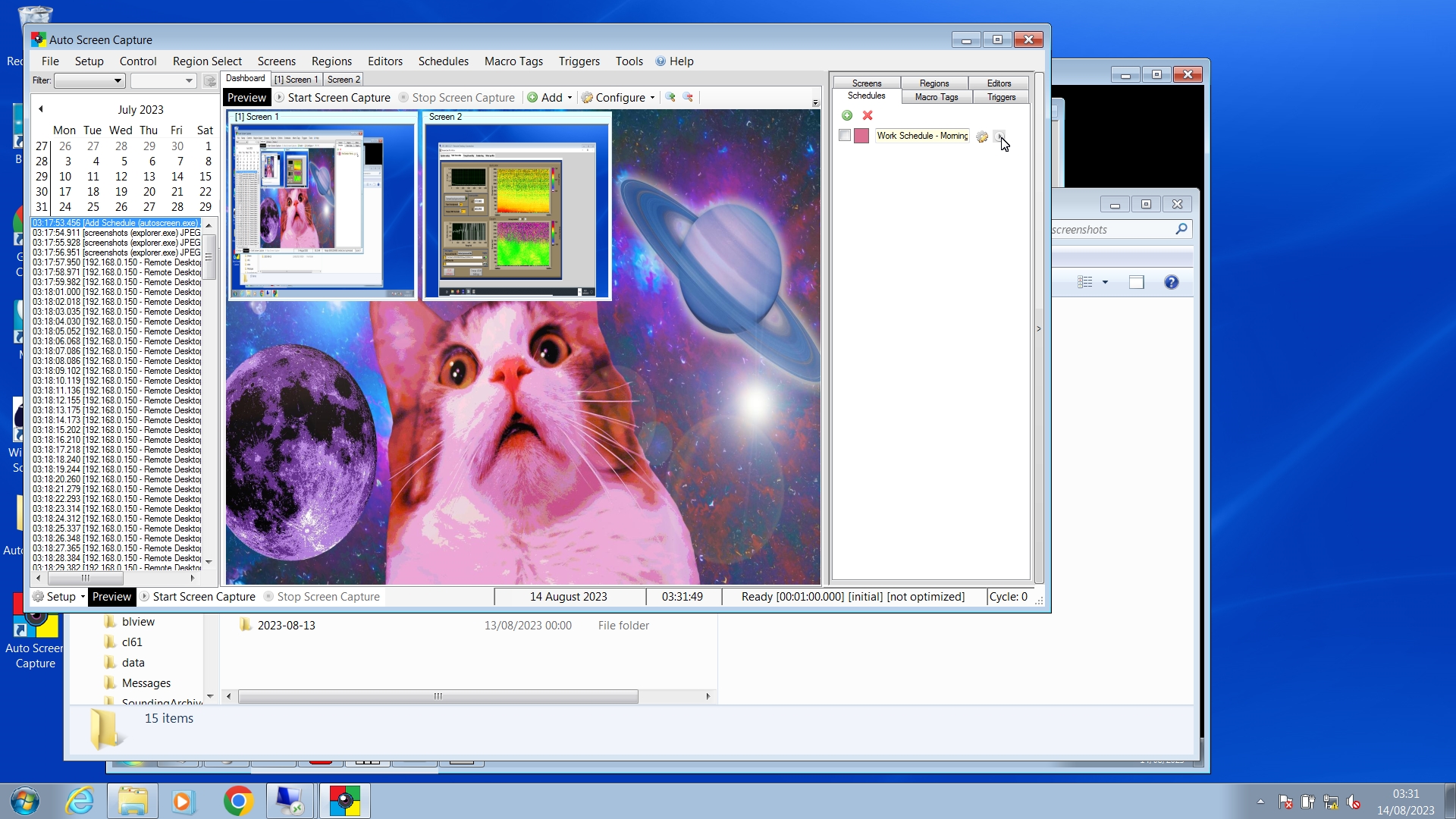The width and height of the screenshot is (1456, 819).
Task: Click the refresh icon beside the filter dropdowns
Action: pos(209,80)
